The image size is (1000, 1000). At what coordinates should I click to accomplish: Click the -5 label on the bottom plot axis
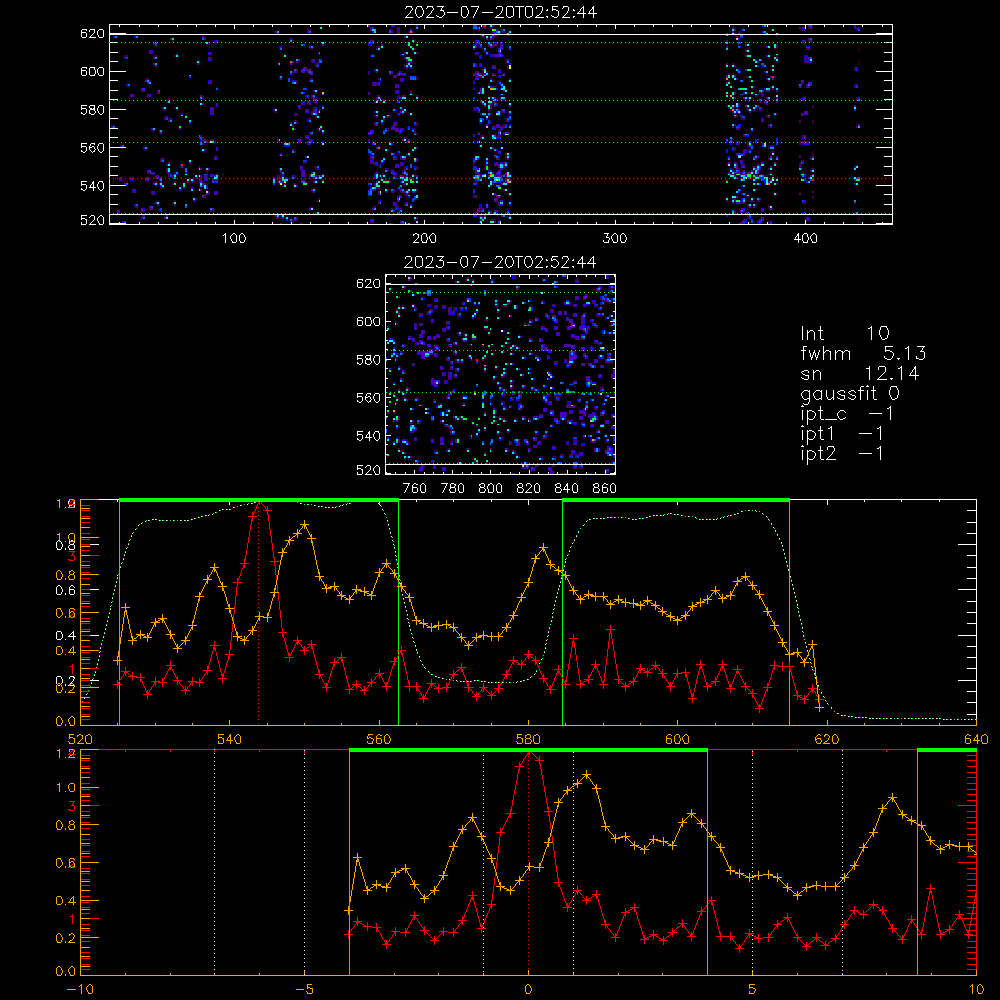point(304,990)
